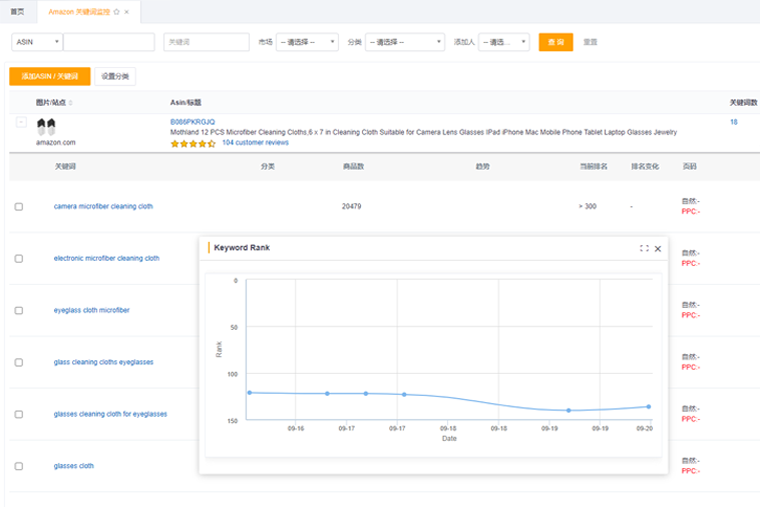The height and width of the screenshot is (507, 760).
Task: Open the 104 customer reviews link
Action: tap(255, 143)
